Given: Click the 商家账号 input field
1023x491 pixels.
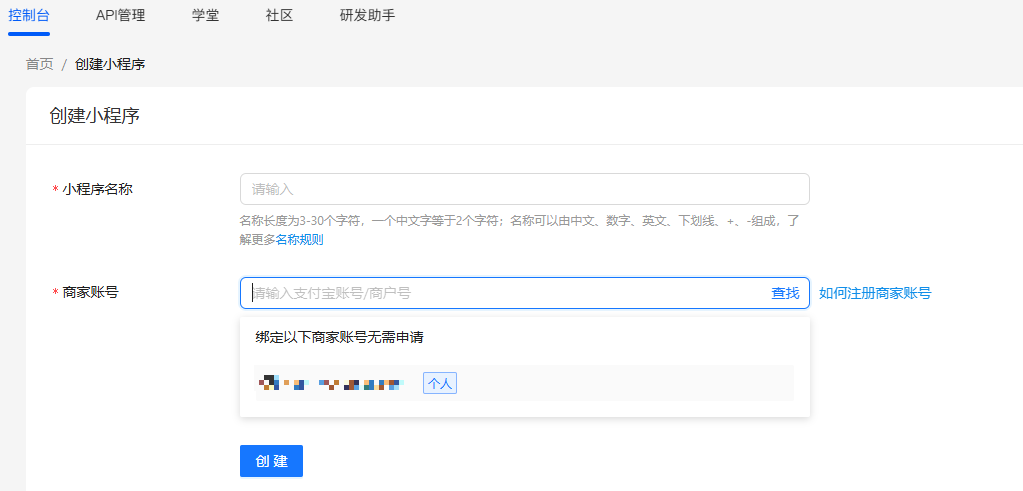Looking at the screenshot, I should (505, 293).
